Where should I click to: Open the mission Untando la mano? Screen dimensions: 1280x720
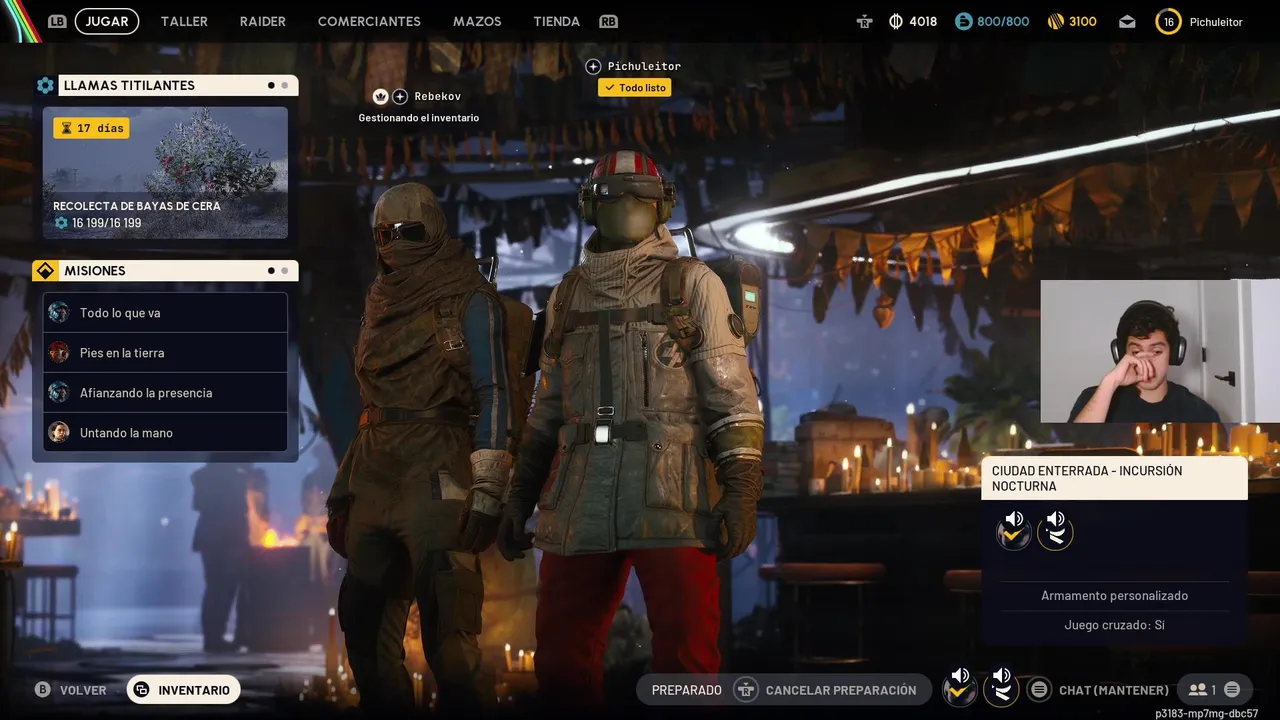[x=165, y=432]
